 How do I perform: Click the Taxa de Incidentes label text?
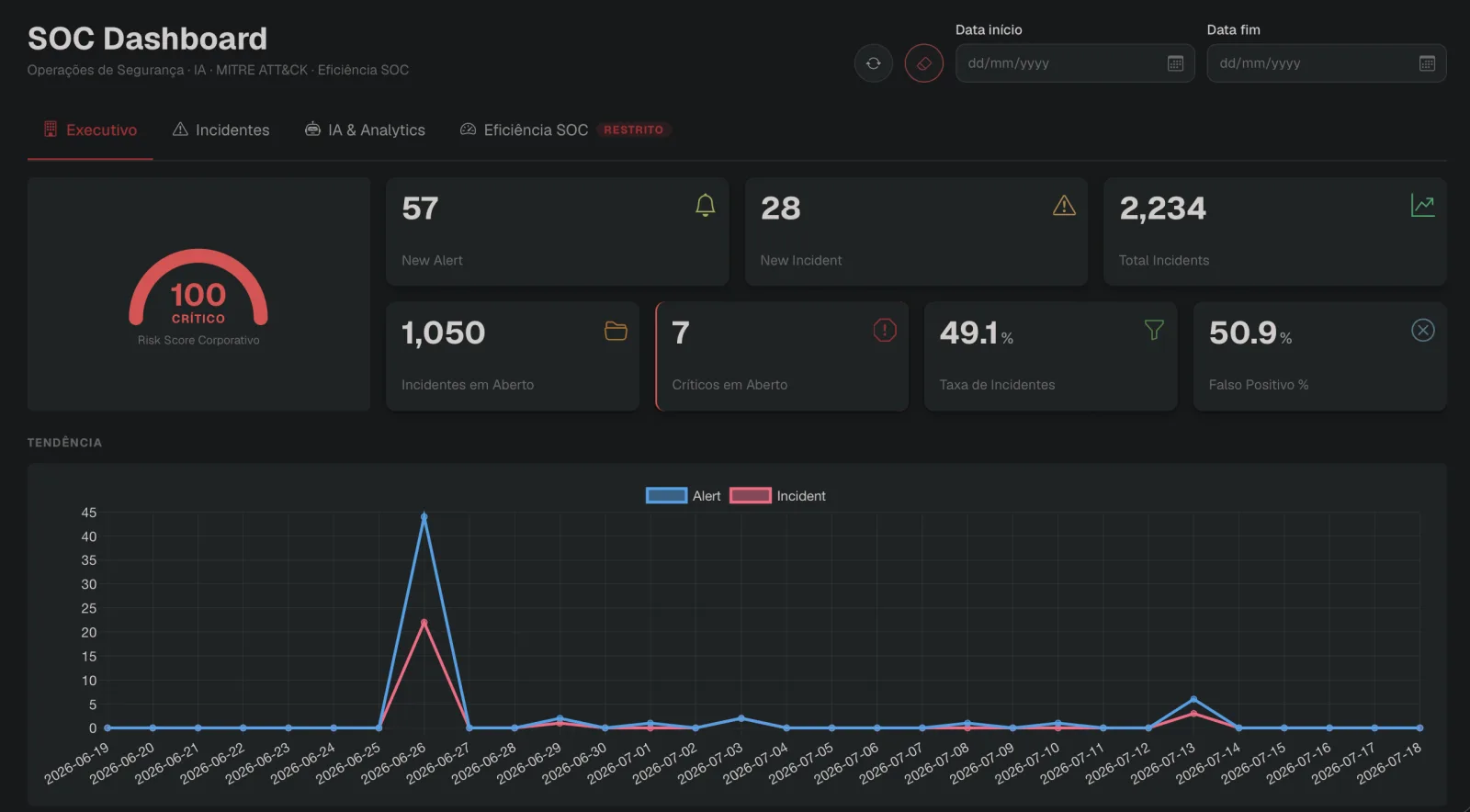coord(997,385)
